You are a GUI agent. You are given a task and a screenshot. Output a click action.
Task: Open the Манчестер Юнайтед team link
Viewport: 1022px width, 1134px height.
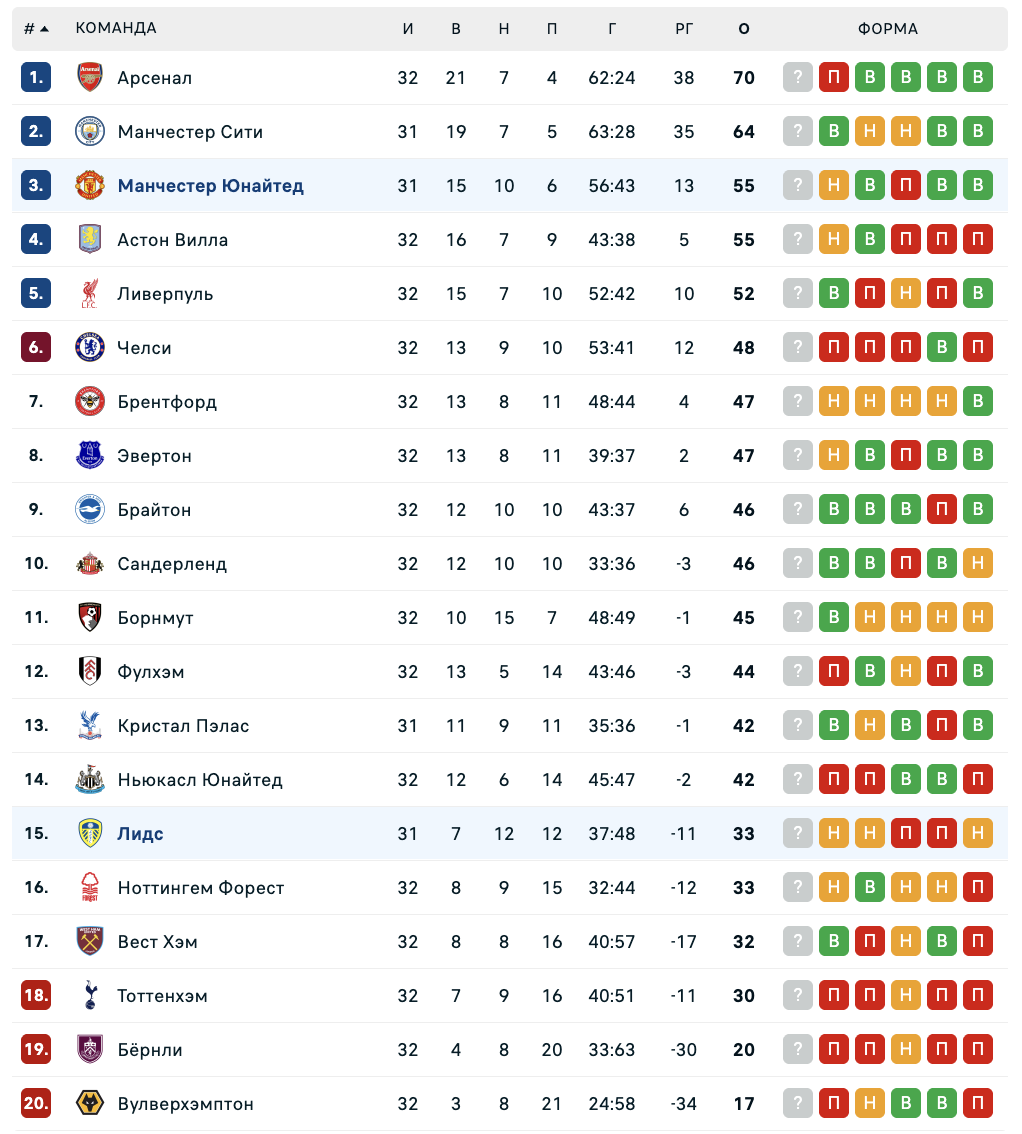point(210,186)
